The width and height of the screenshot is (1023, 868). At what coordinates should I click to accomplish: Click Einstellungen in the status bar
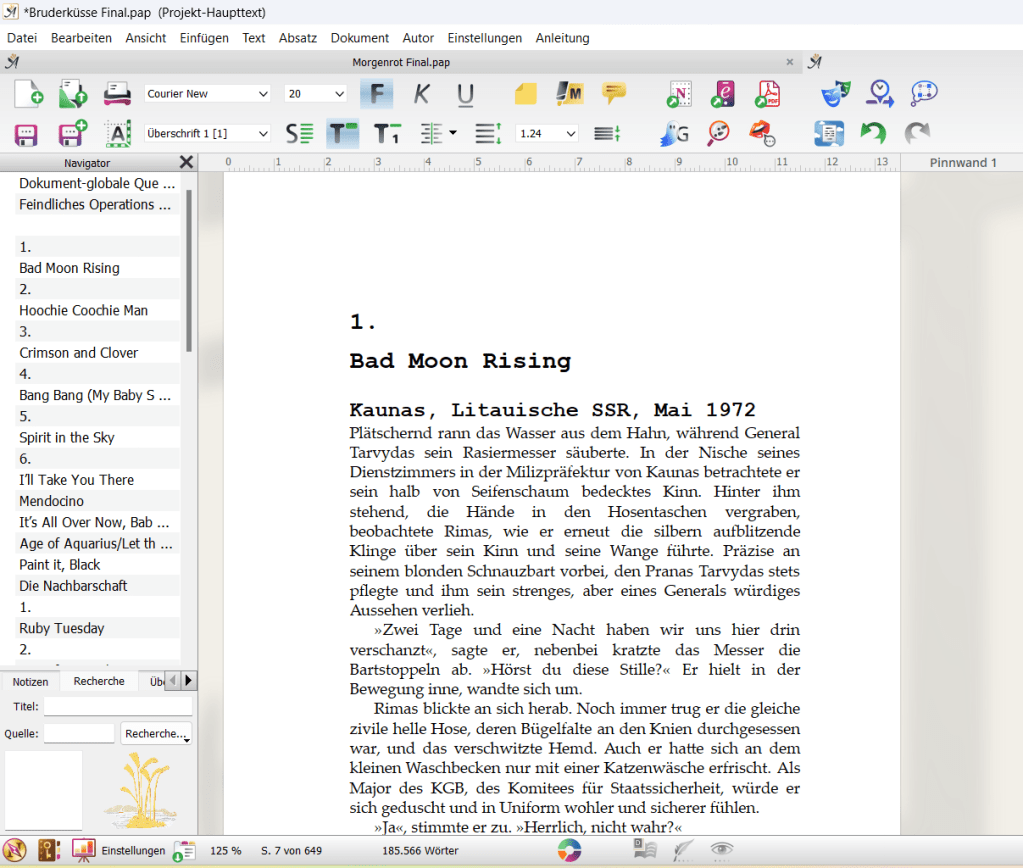(133, 851)
